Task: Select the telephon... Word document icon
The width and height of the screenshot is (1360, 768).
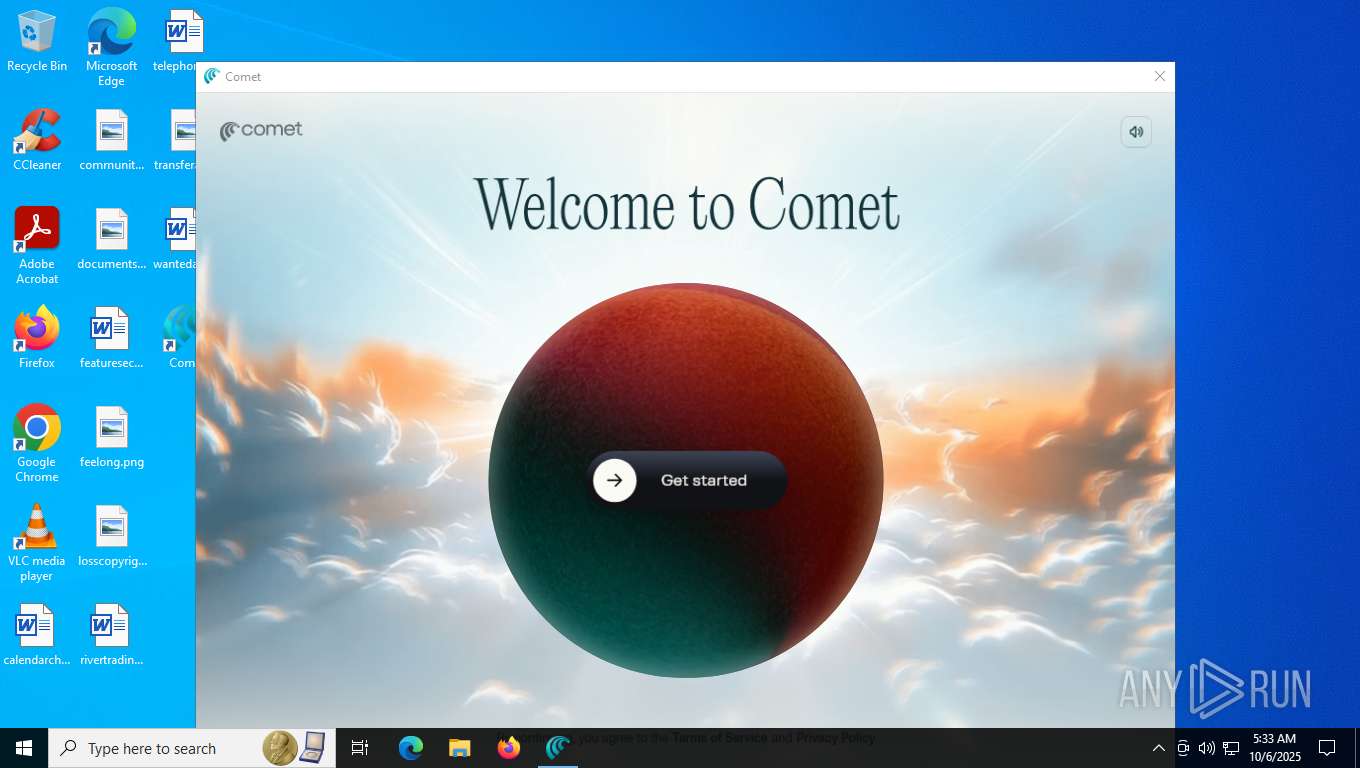Action: [176, 41]
